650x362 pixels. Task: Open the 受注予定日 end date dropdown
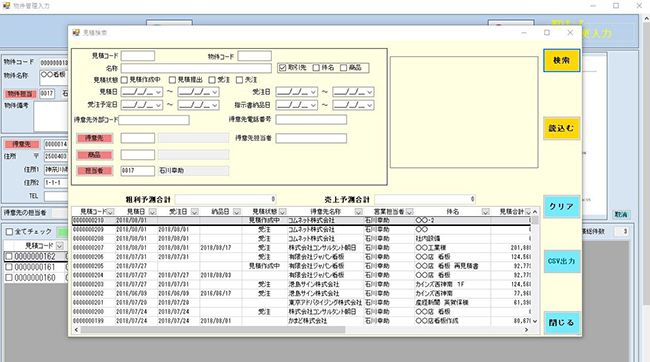[x=215, y=105]
